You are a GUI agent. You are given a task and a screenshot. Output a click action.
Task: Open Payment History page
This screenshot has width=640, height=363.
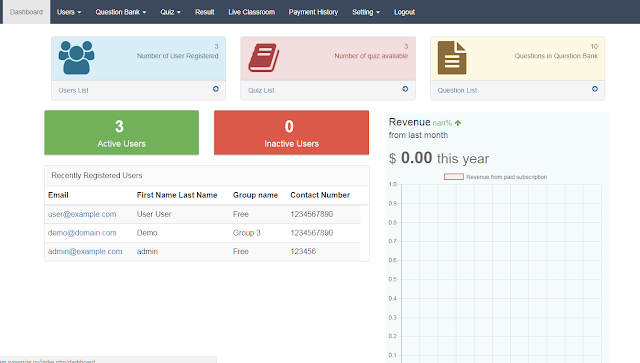(313, 12)
